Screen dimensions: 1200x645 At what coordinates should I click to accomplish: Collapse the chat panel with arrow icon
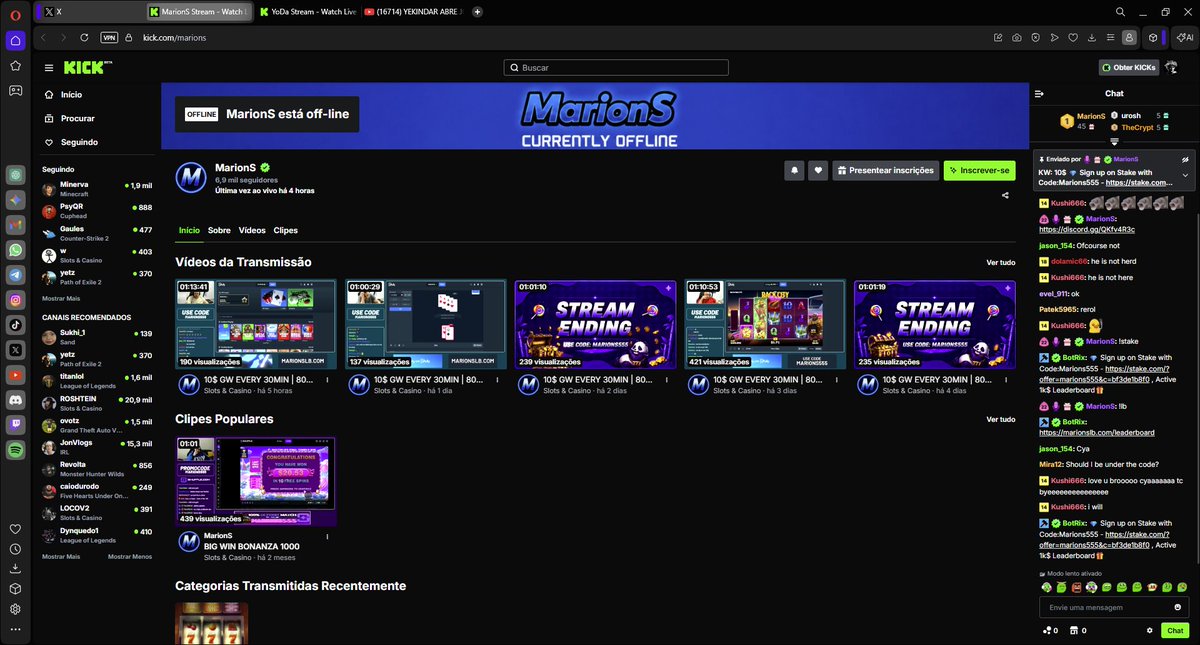pyautogui.click(x=1040, y=94)
